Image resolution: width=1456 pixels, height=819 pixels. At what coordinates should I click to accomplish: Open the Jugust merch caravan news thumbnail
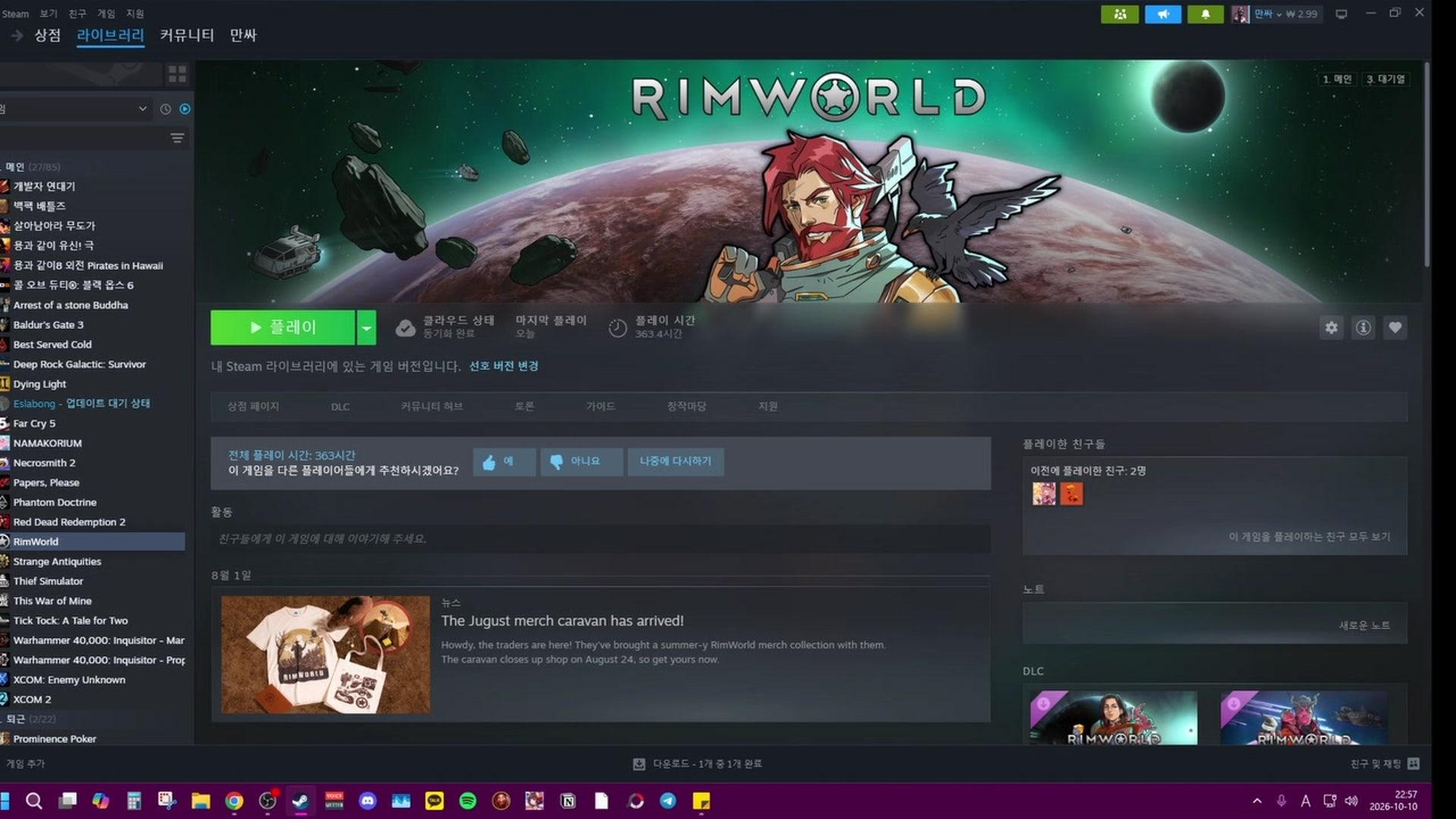(325, 654)
